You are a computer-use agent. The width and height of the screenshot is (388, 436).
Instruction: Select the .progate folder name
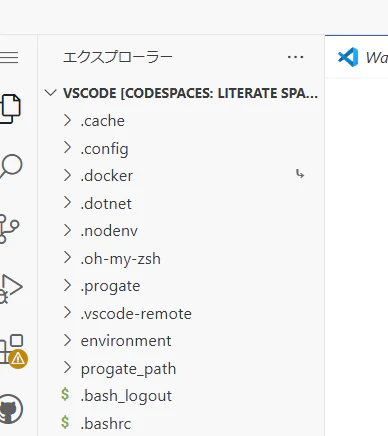click(x=110, y=287)
